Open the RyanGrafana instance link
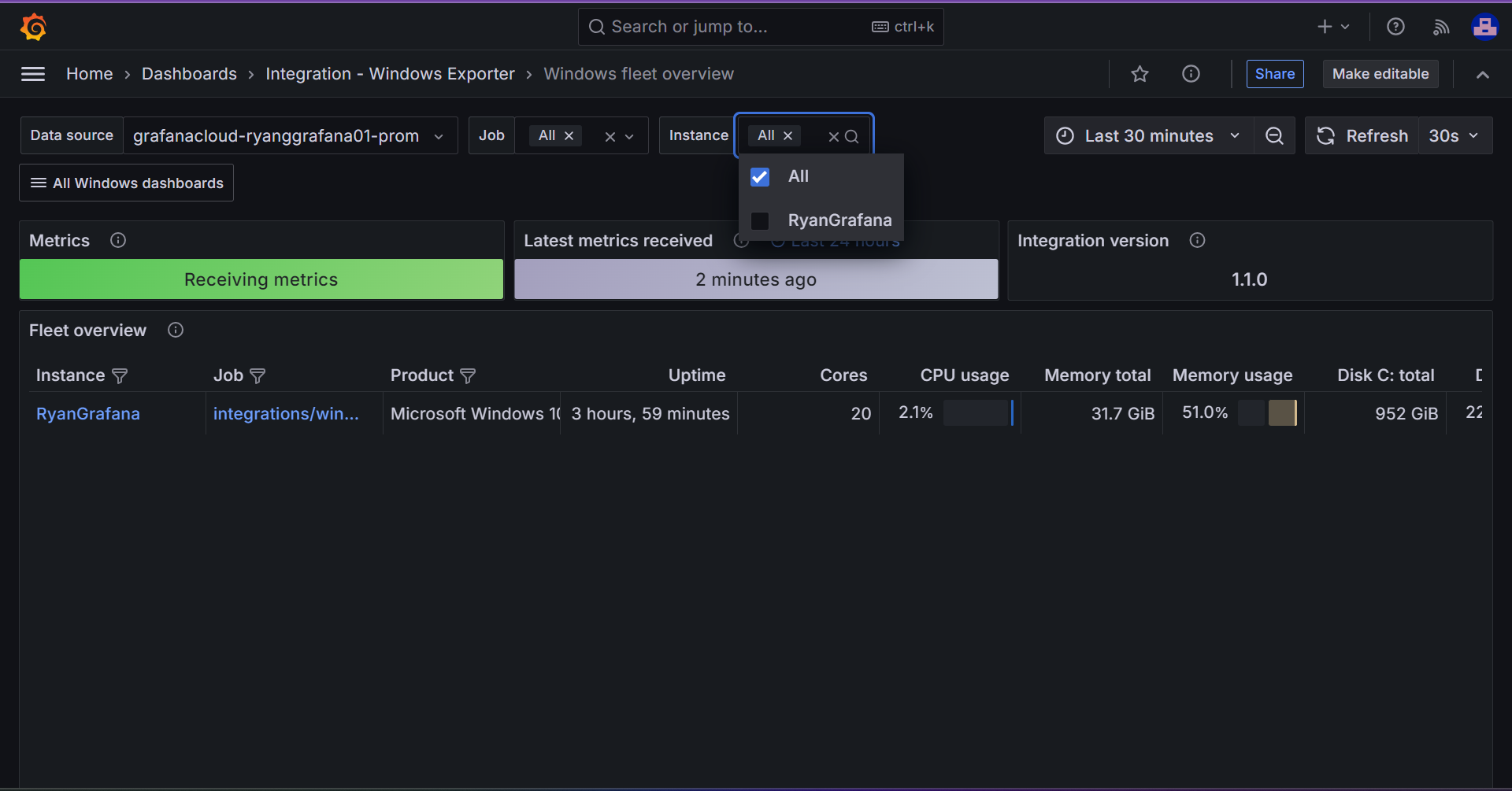This screenshot has width=1512, height=791. click(x=88, y=414)
